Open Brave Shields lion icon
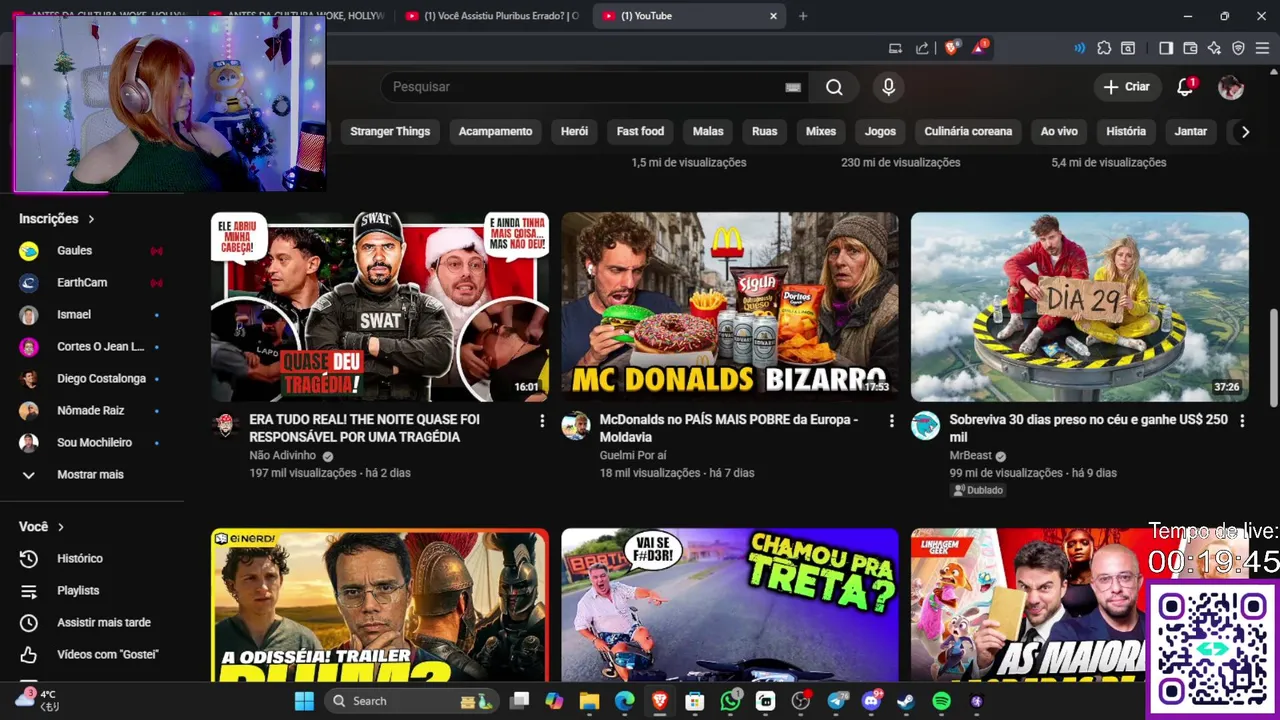The image size is (1280, 720). point(952,47)
